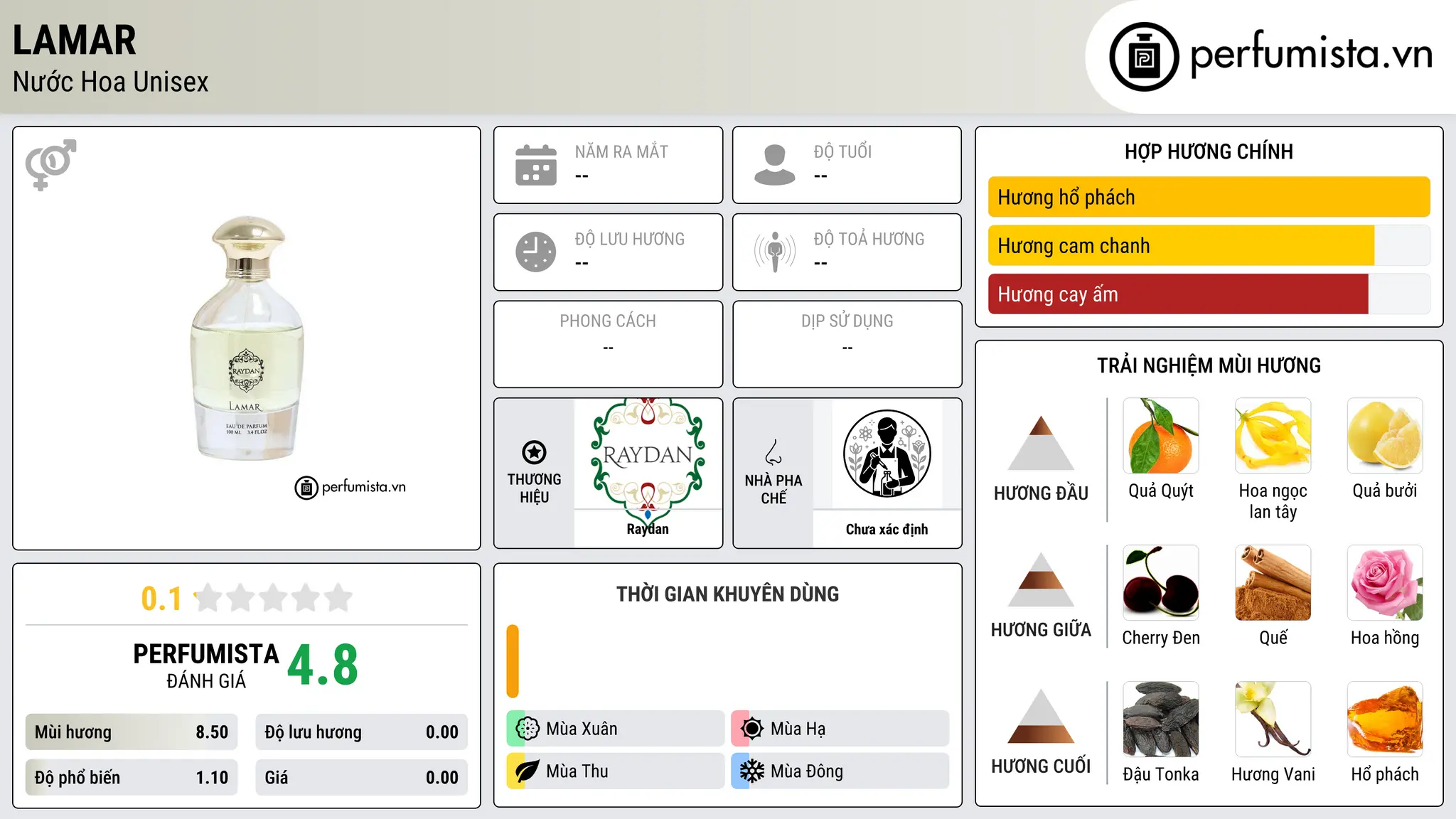The height and width of the screenshot is (819, 1456).
Task: Click the perfumista.vn bottle logo icon
Action: pyautogui.click(x=1144, y=57)
